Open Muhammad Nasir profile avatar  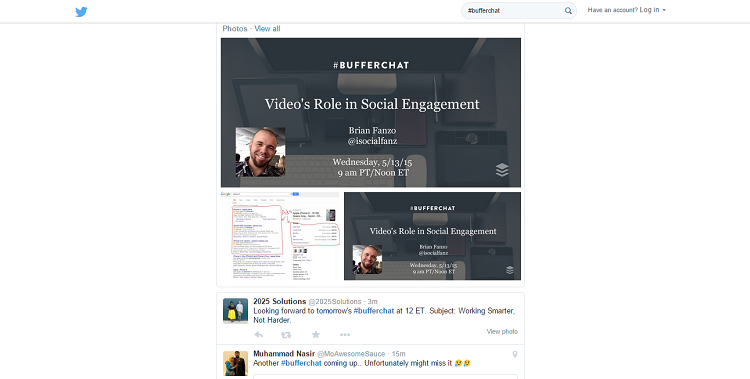coord(235,364)
